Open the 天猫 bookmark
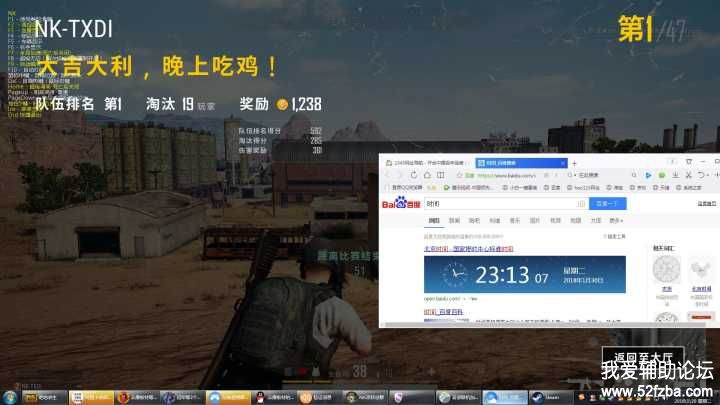Image resolution: width=720 pixels, height=405 pixels. click(660, 188)
